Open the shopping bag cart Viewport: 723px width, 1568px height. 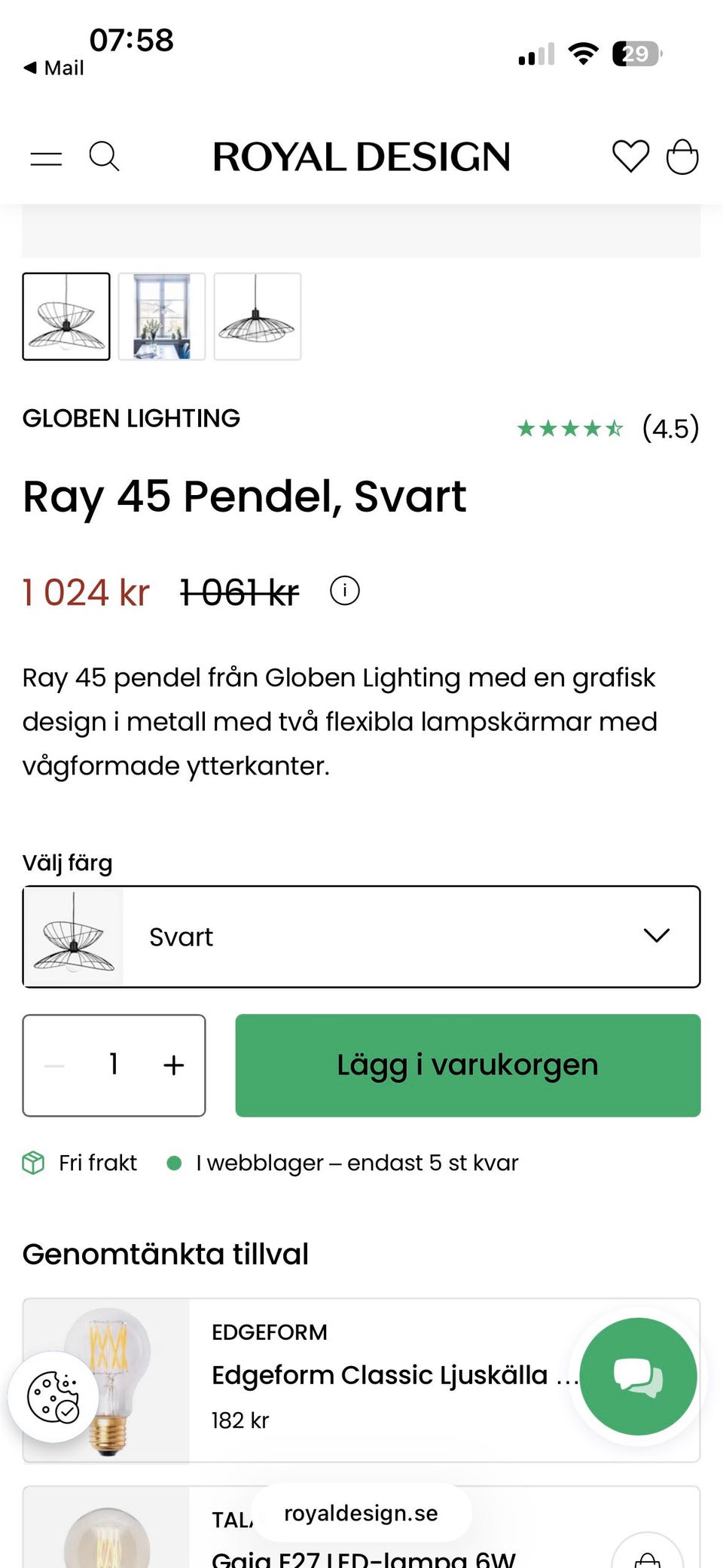click(x=682, y=157)
